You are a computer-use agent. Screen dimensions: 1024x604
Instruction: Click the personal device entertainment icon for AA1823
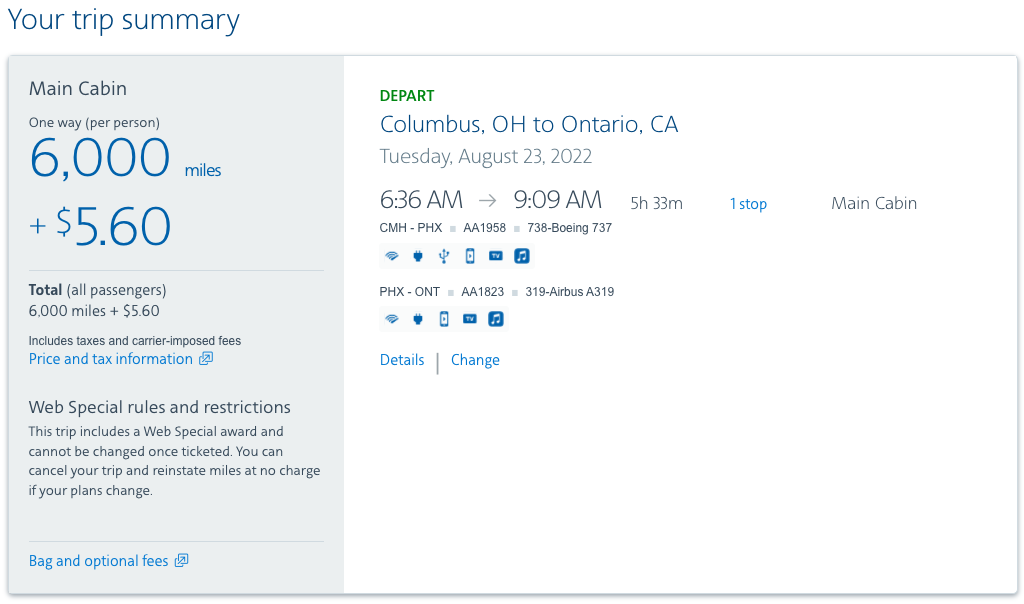(444, 320)
